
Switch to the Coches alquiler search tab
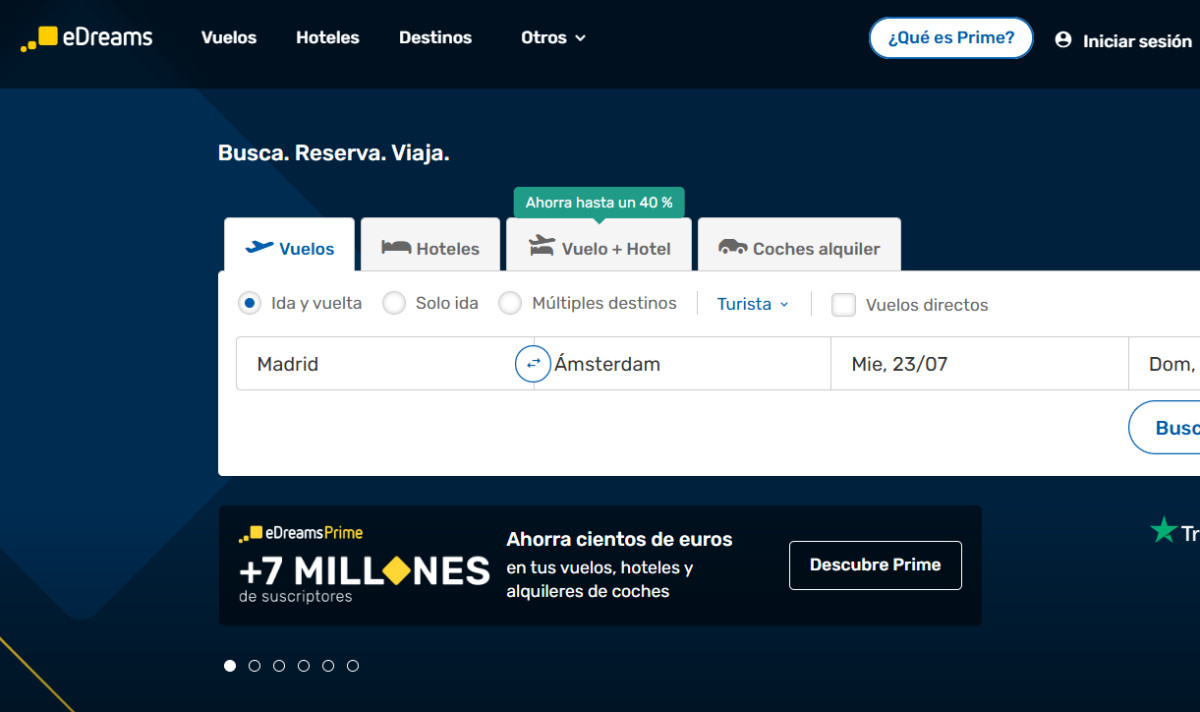(x=799, y=245)
